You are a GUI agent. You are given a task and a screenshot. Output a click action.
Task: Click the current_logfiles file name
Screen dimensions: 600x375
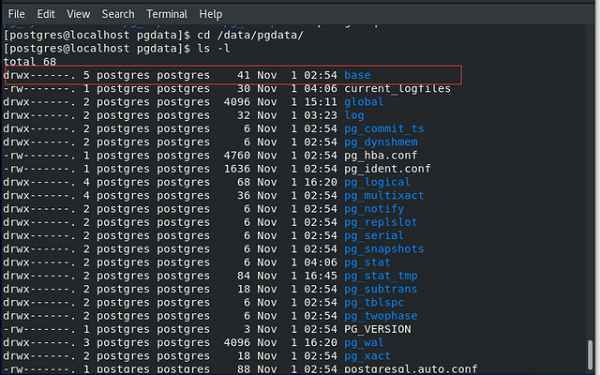[x=398, y=88]
